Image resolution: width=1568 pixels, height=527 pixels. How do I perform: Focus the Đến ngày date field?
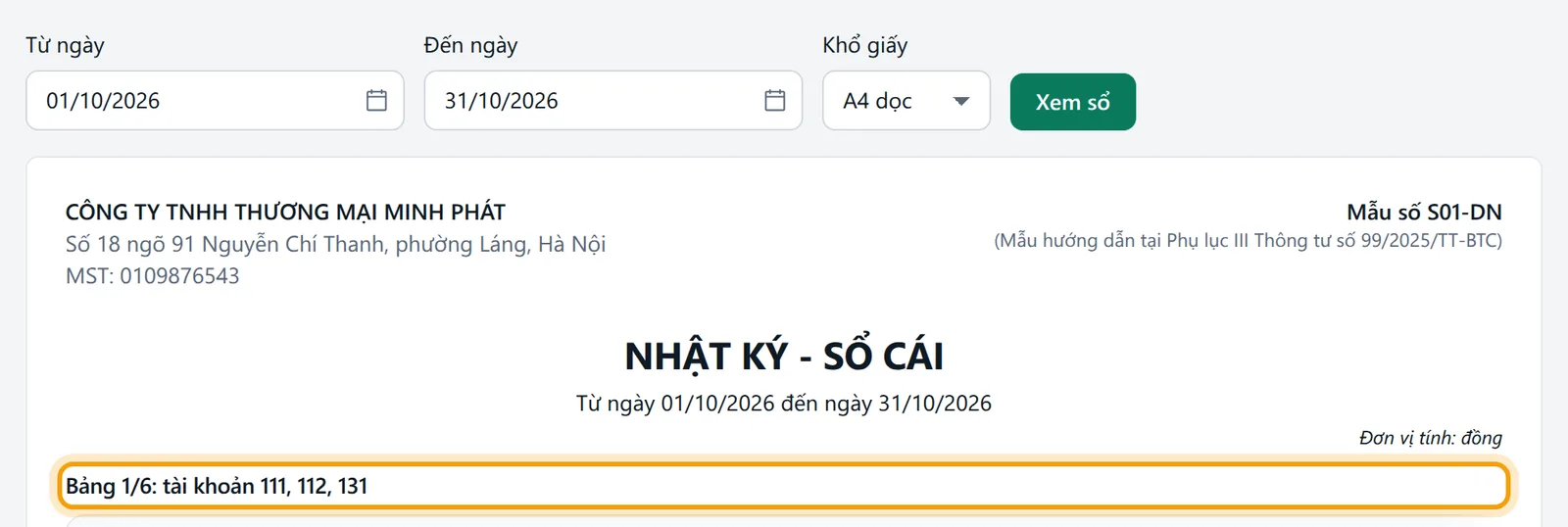[613, 100]
